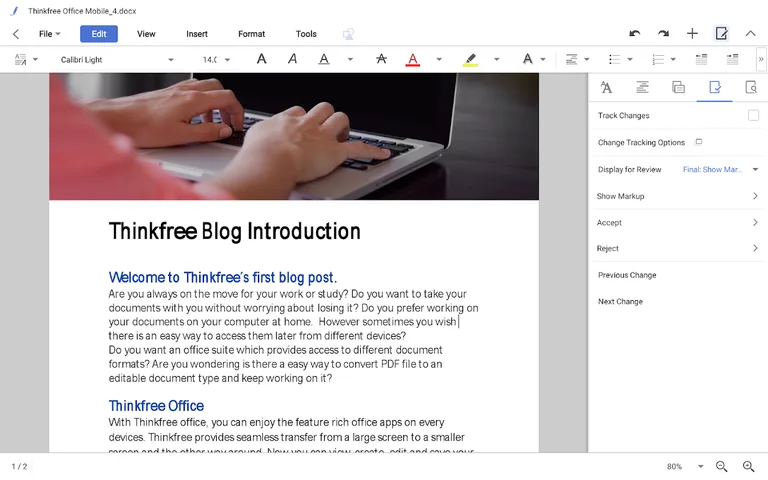The image size is (768, 480).
Task: Enable the Track Changes checkbox
Action: pos(753,116)
